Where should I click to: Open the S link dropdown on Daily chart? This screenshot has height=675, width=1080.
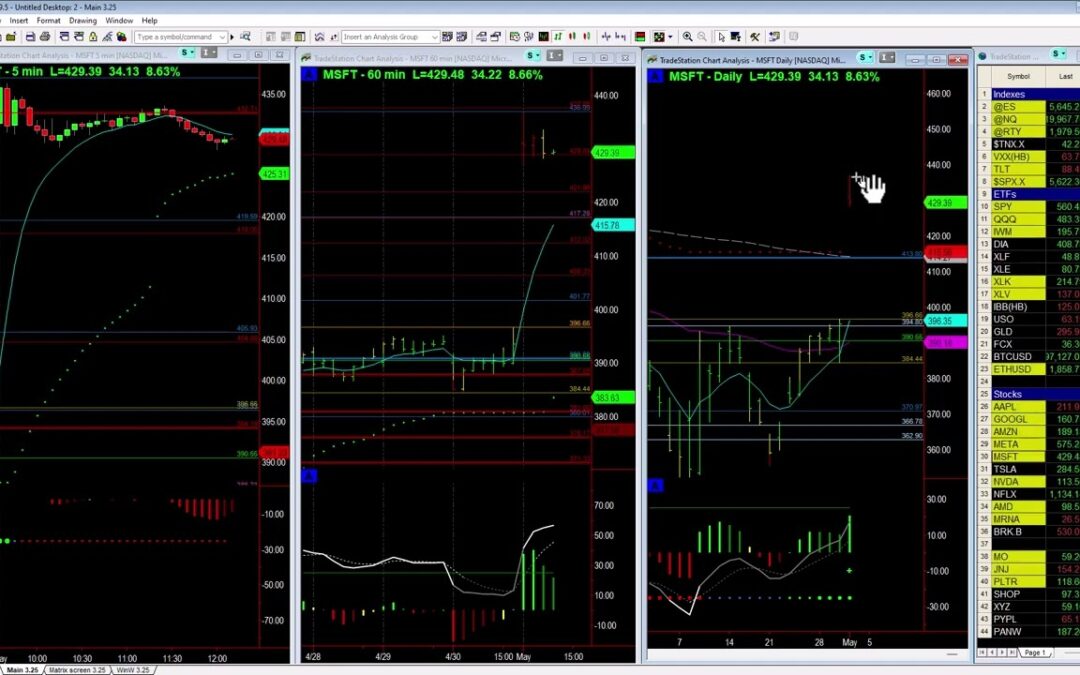(x=866, y=57)
